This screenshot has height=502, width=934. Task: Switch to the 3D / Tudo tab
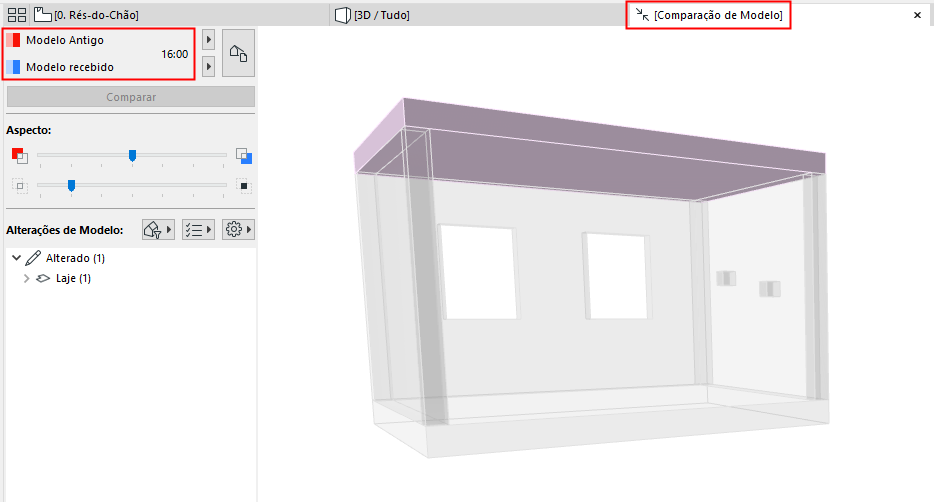[x=372, y=15]
